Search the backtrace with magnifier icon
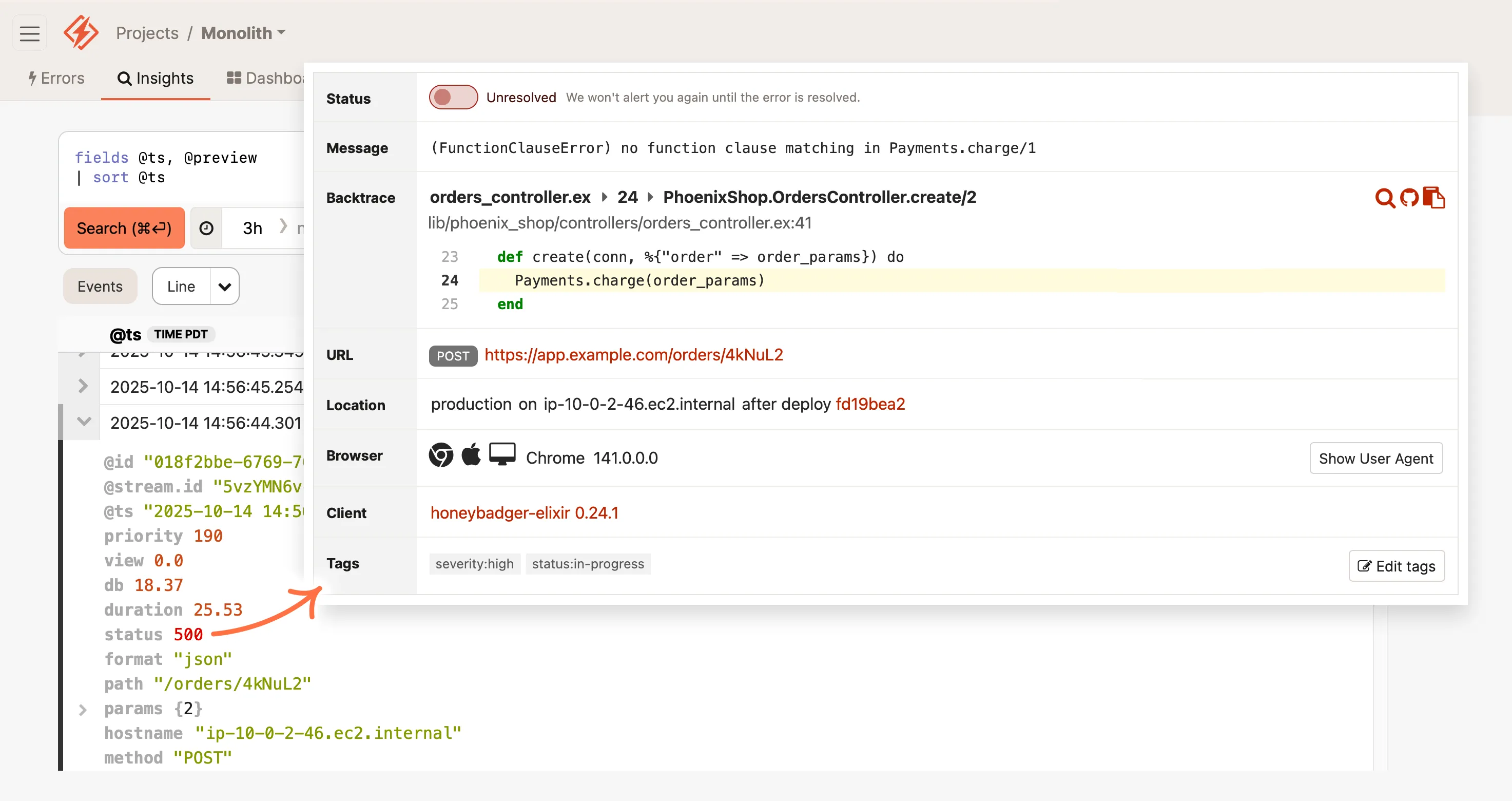 click(1385, 198)
